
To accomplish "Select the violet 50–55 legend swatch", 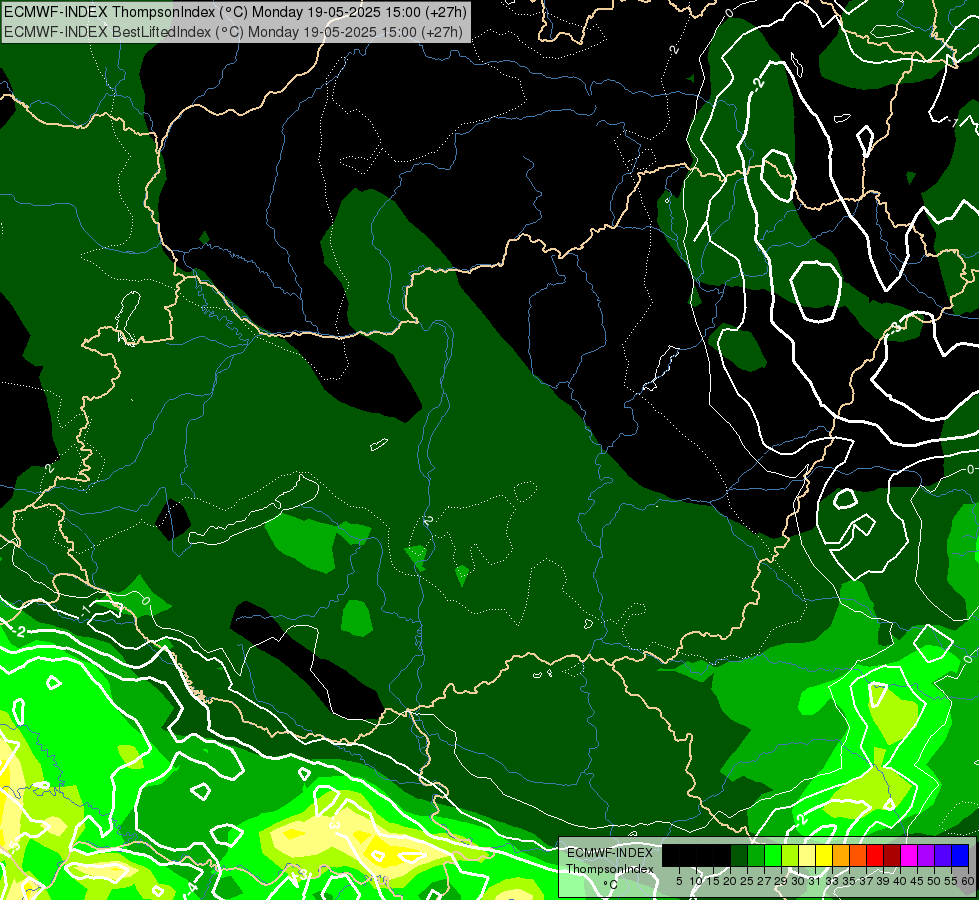I will click(943, 855).
